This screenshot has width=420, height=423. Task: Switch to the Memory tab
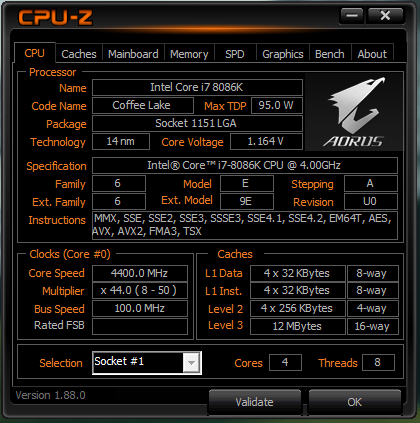pos(189,54)
